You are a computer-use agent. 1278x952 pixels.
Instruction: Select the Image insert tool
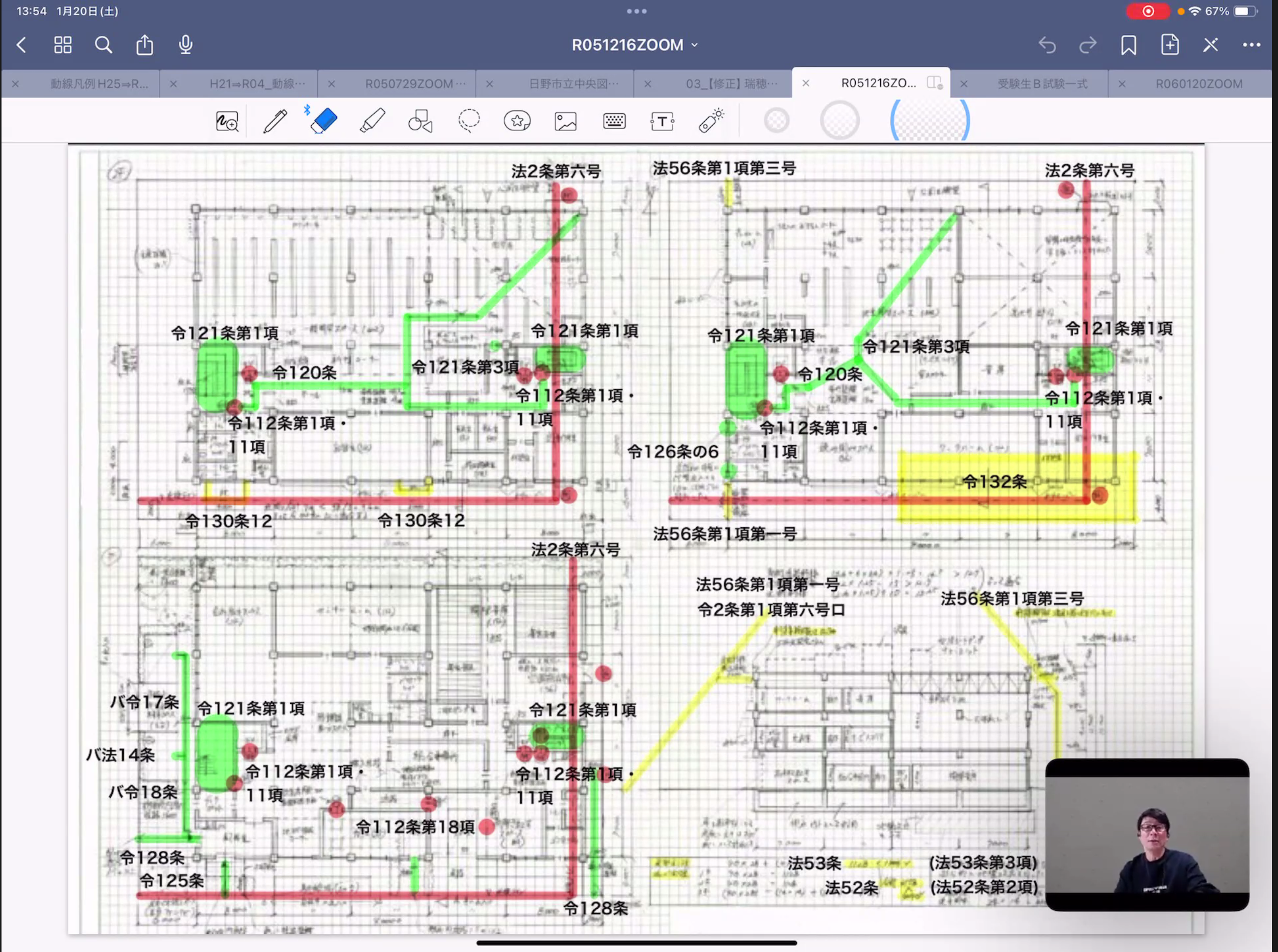[566, 121]
